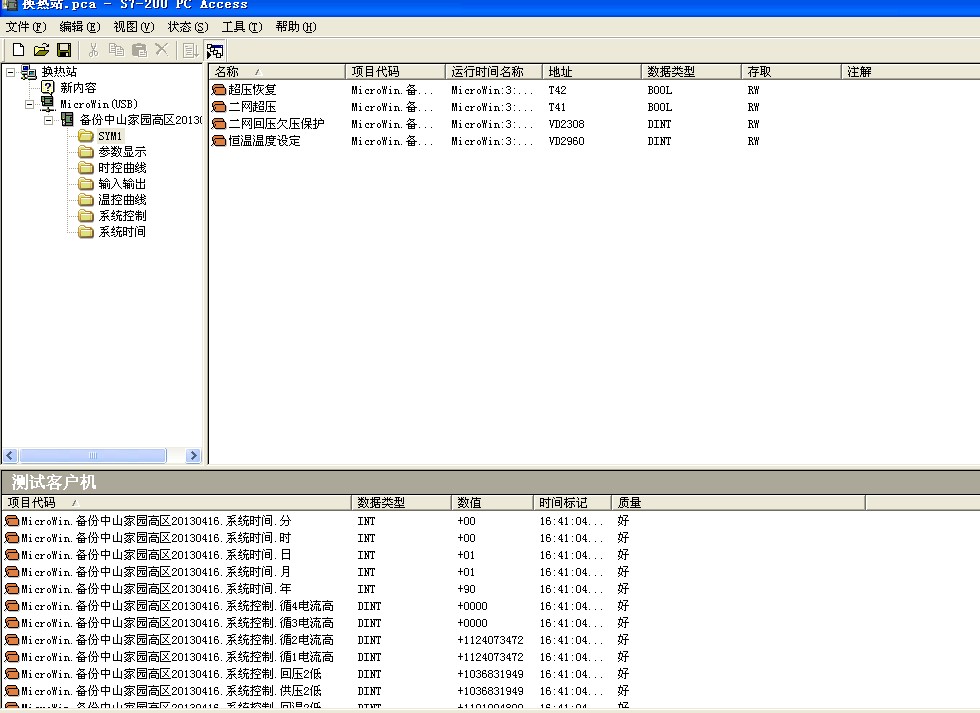The width and height of the screenshot is (980, 713).
Task: Open the 文件(F) menu
Action: tap(26, 27)
